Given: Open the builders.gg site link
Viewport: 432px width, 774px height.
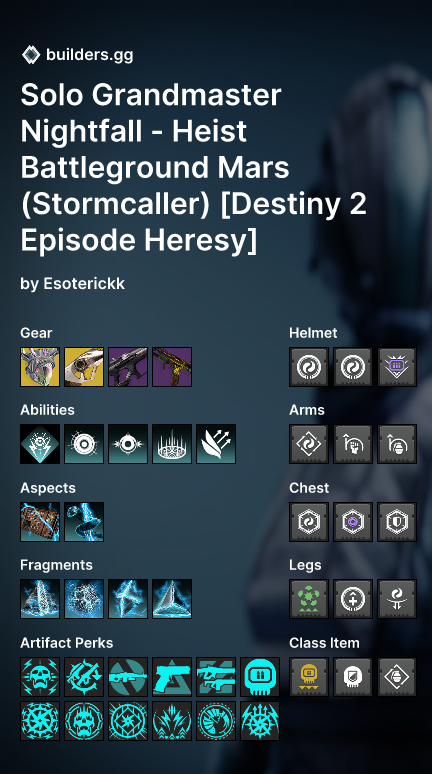Looking at the screenshot, I should (89, 54).
